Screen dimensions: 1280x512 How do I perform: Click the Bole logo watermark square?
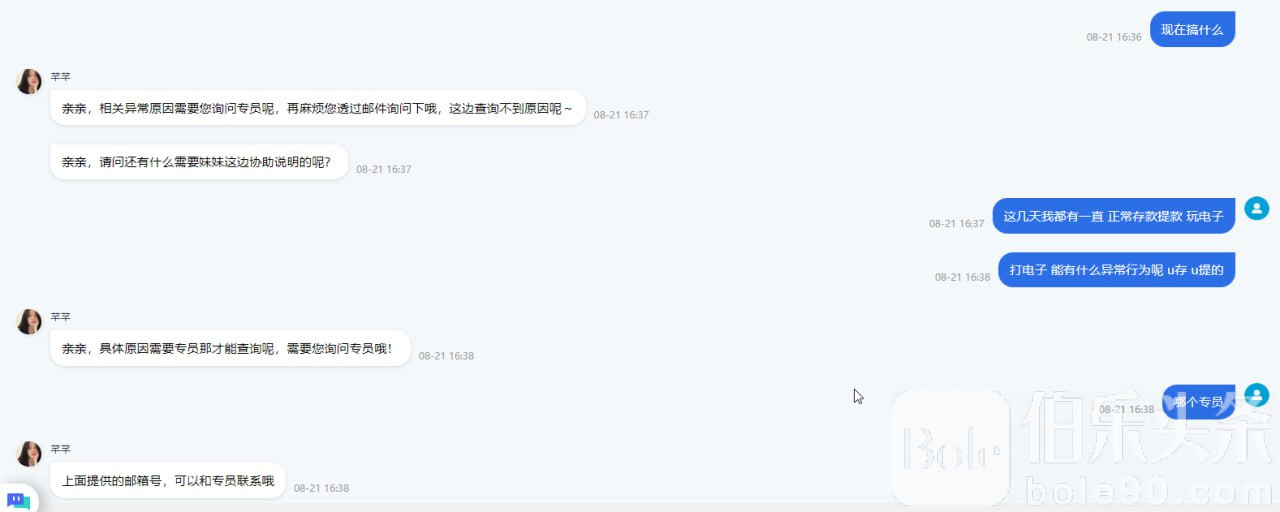pos(950,448)
